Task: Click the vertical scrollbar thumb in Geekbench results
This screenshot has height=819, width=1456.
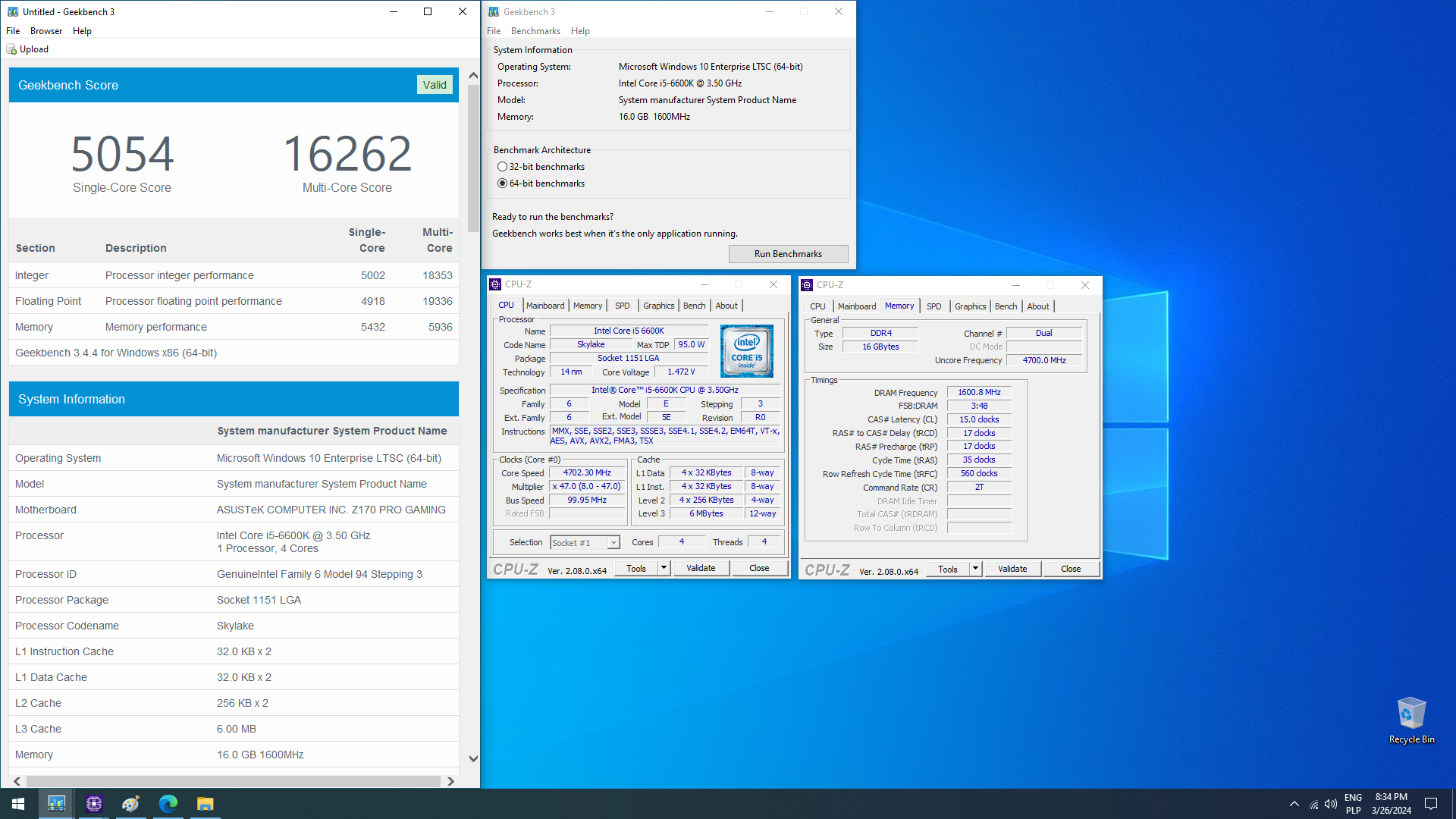Action: coord(473,158)
